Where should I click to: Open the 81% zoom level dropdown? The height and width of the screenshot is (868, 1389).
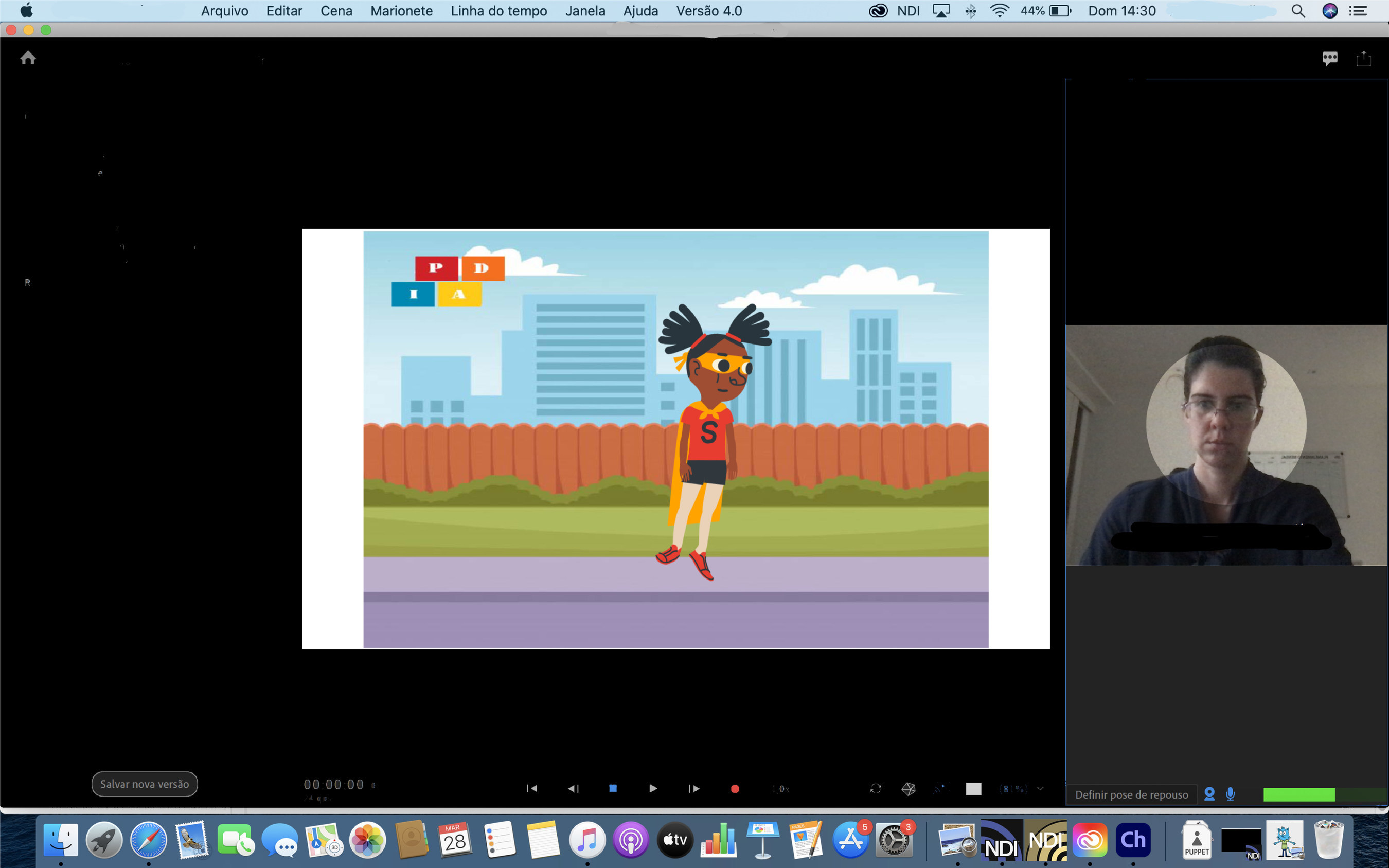coord(1022,789)
